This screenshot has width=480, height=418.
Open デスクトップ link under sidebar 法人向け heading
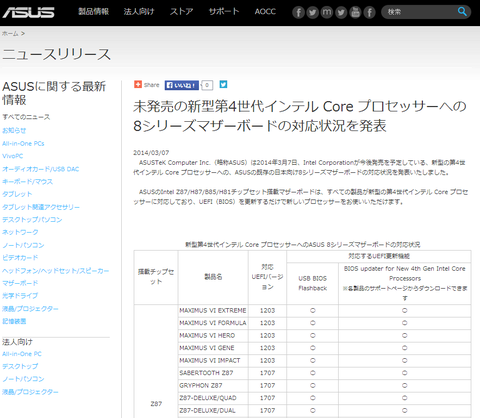(20, 366)
